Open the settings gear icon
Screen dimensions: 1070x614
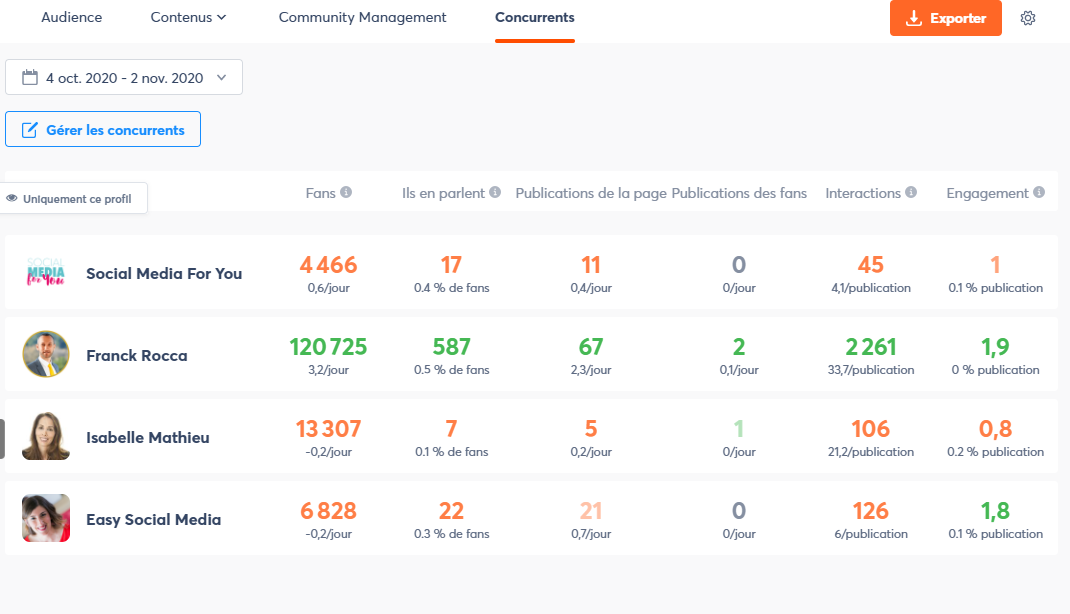coord(1027,18)
